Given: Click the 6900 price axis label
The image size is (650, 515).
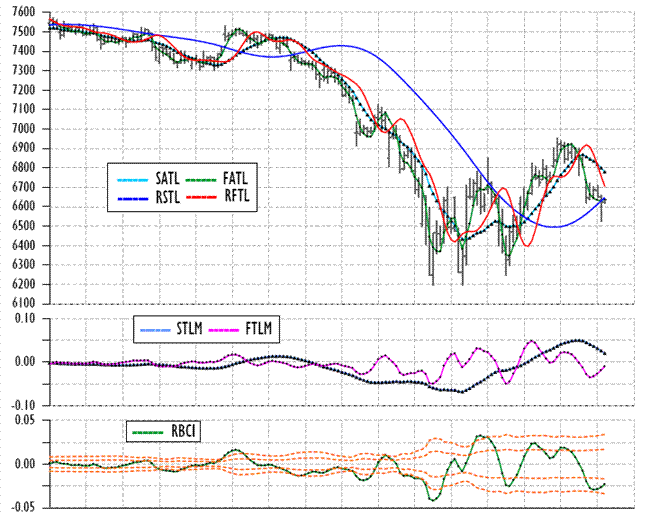Looking at the screenshot, I should 24,148.
